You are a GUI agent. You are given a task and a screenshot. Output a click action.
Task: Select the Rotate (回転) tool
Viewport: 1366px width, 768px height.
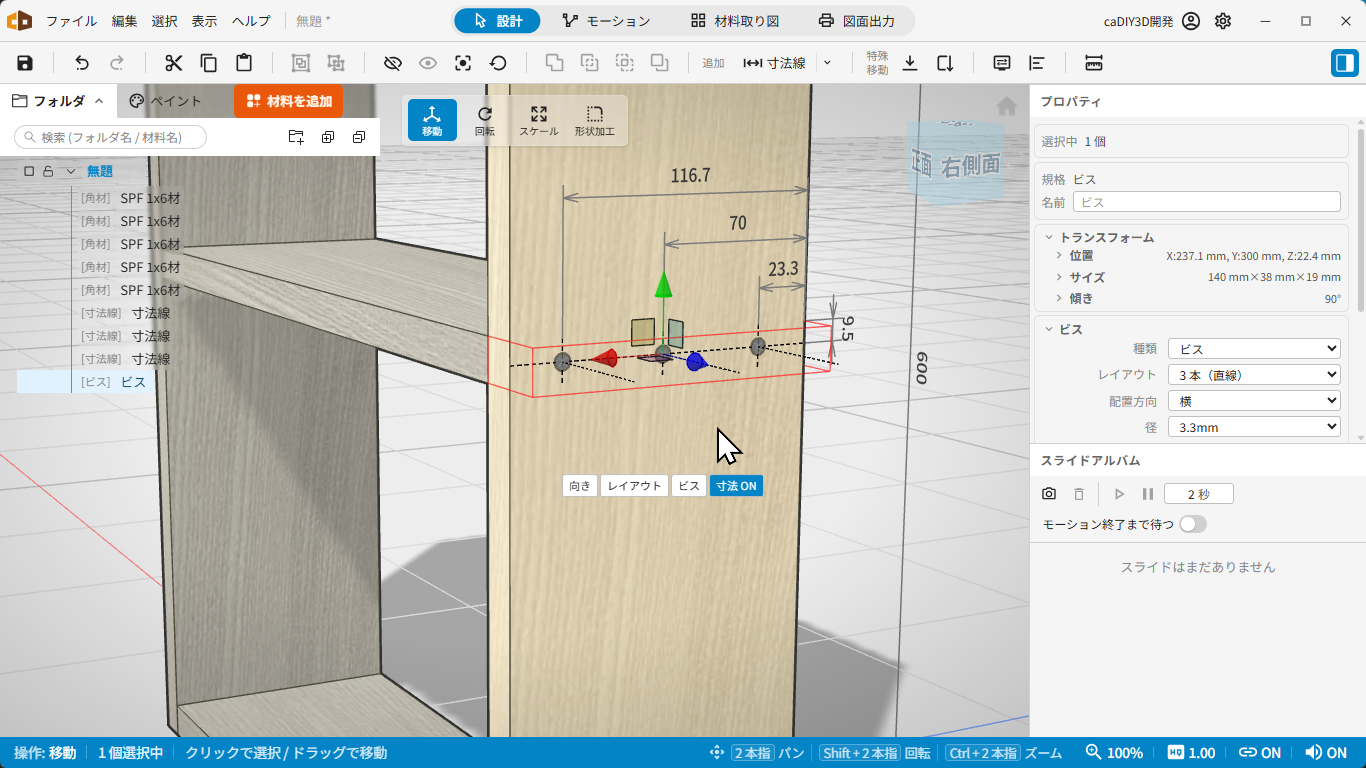tap(485, 120)
